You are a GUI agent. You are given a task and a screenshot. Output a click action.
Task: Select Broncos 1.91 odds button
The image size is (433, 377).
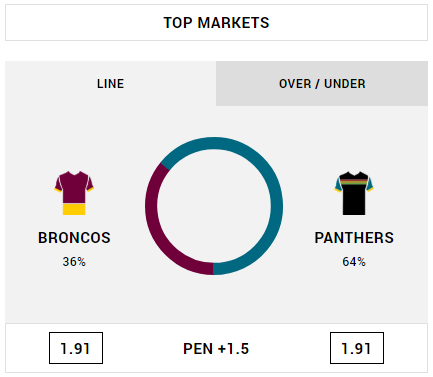76,348
